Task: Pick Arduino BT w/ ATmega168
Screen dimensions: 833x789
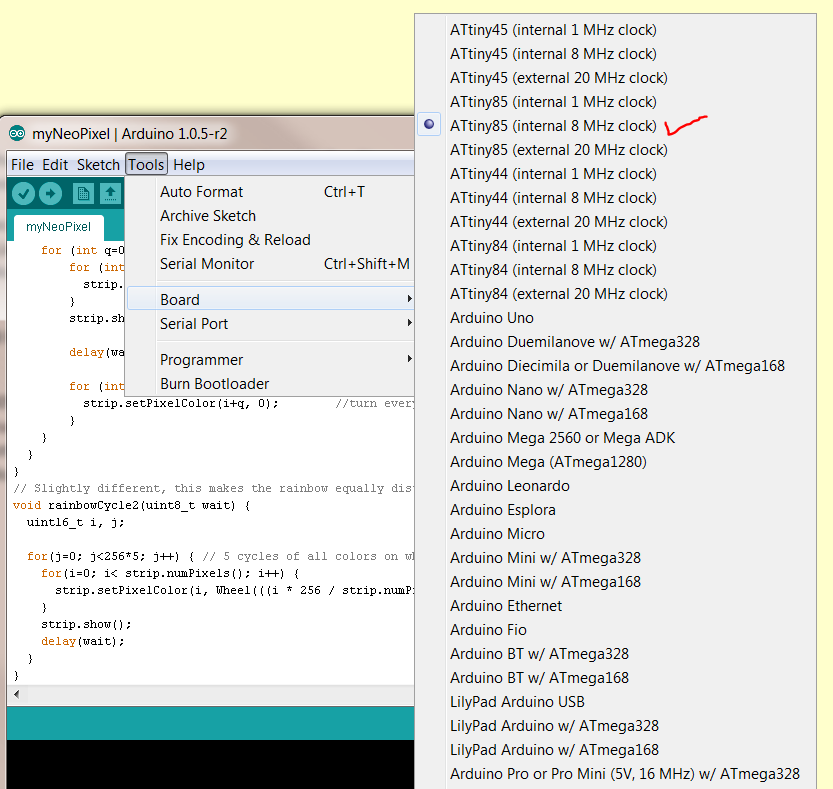Action: pyautogui.click(x=539, y=677)
